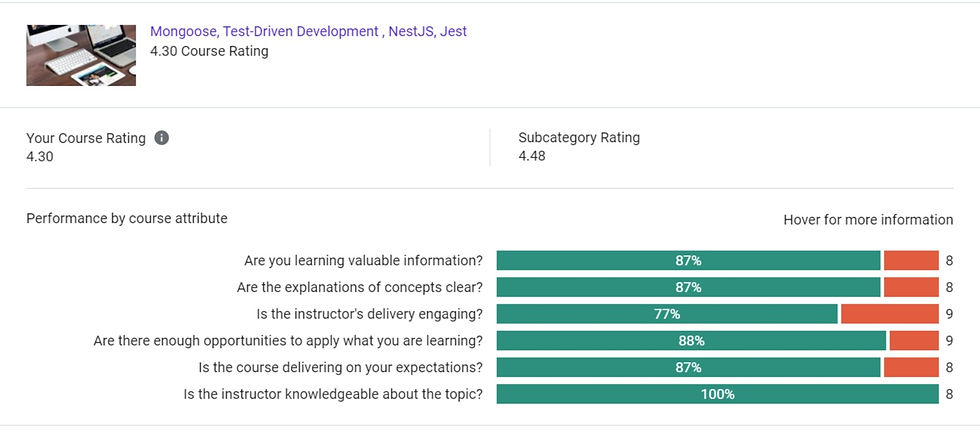This screenshot has height=438, width=980.
Task: Click 'Are you learning valuable information?' label
Action: tap(363, 260)
